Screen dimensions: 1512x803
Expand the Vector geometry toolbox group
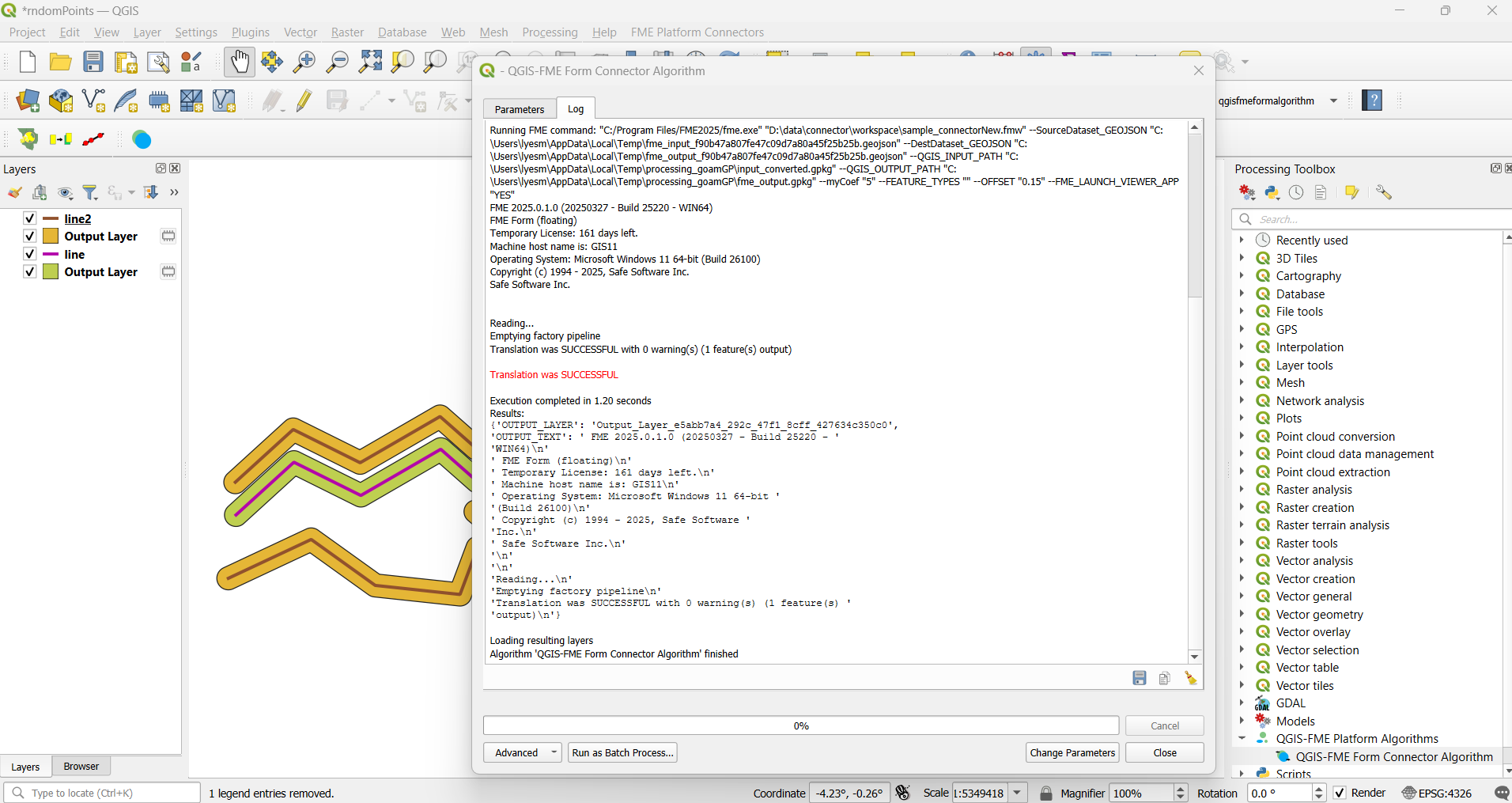1242,614
